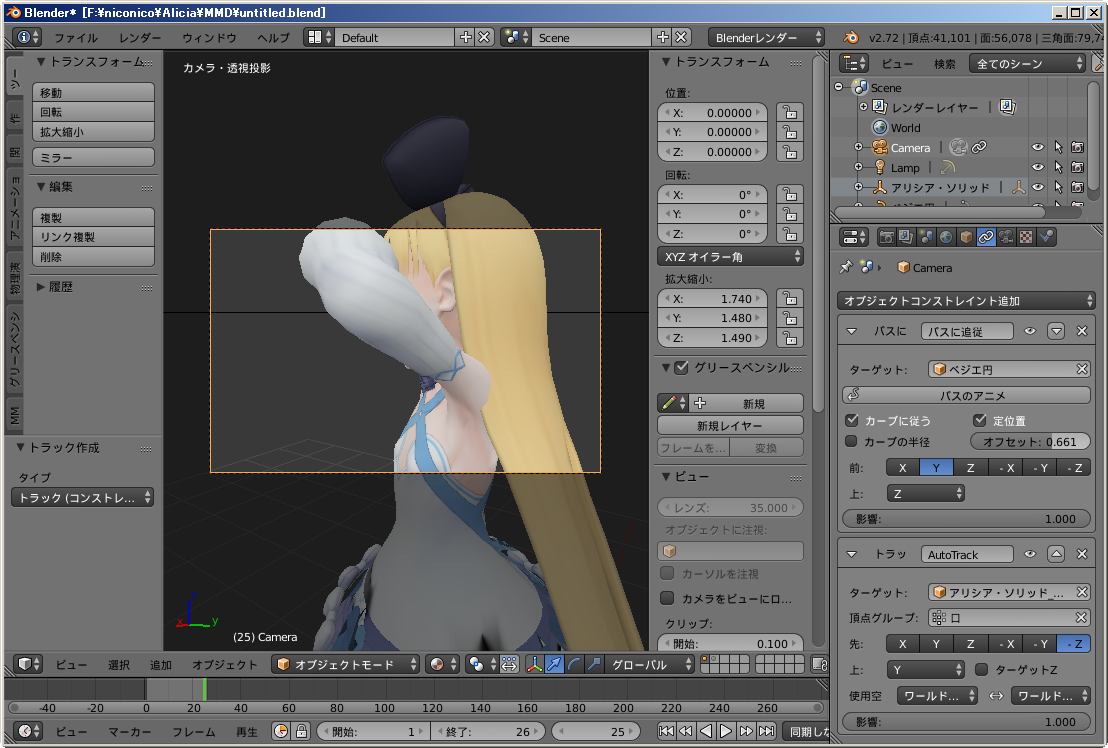Open the Render Layers properties tab

coord(906,237)
